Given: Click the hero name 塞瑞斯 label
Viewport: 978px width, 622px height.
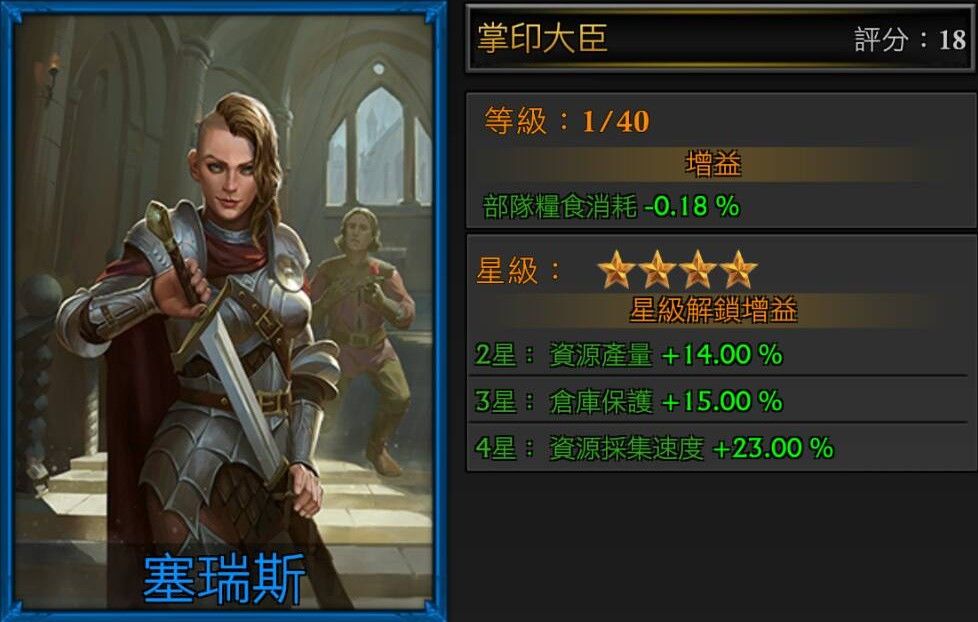Looking at the screenshot, I should [223, 580].
